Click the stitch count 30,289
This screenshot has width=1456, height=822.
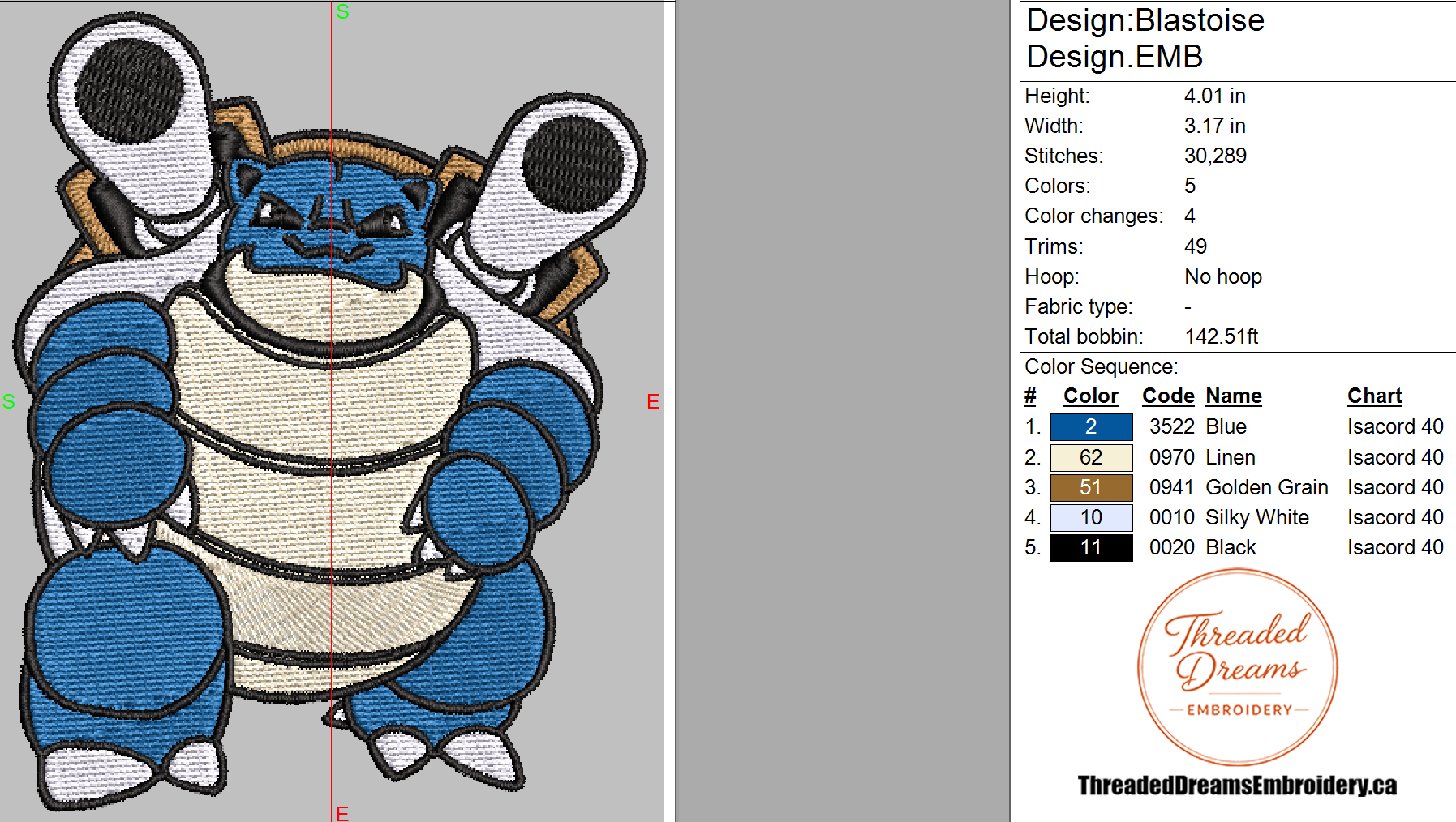click(x=1215, y=156)
